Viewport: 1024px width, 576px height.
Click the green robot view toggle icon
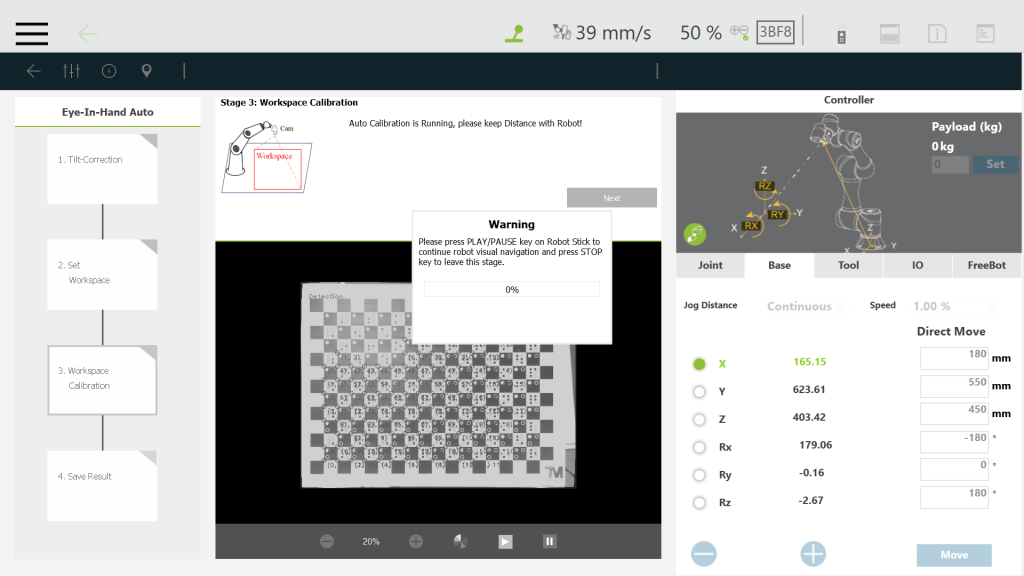695,234
